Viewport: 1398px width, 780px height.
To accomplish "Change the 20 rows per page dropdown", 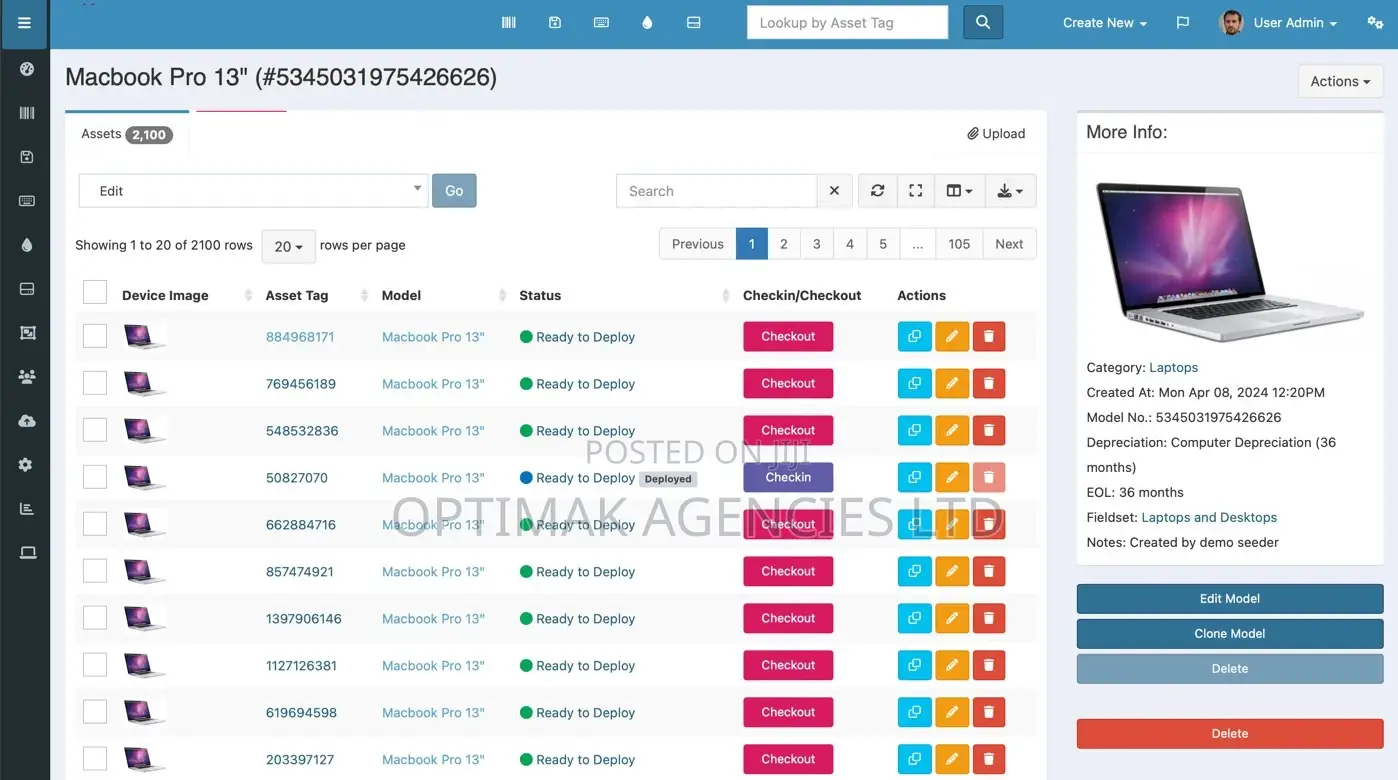I will pos(288,246).
